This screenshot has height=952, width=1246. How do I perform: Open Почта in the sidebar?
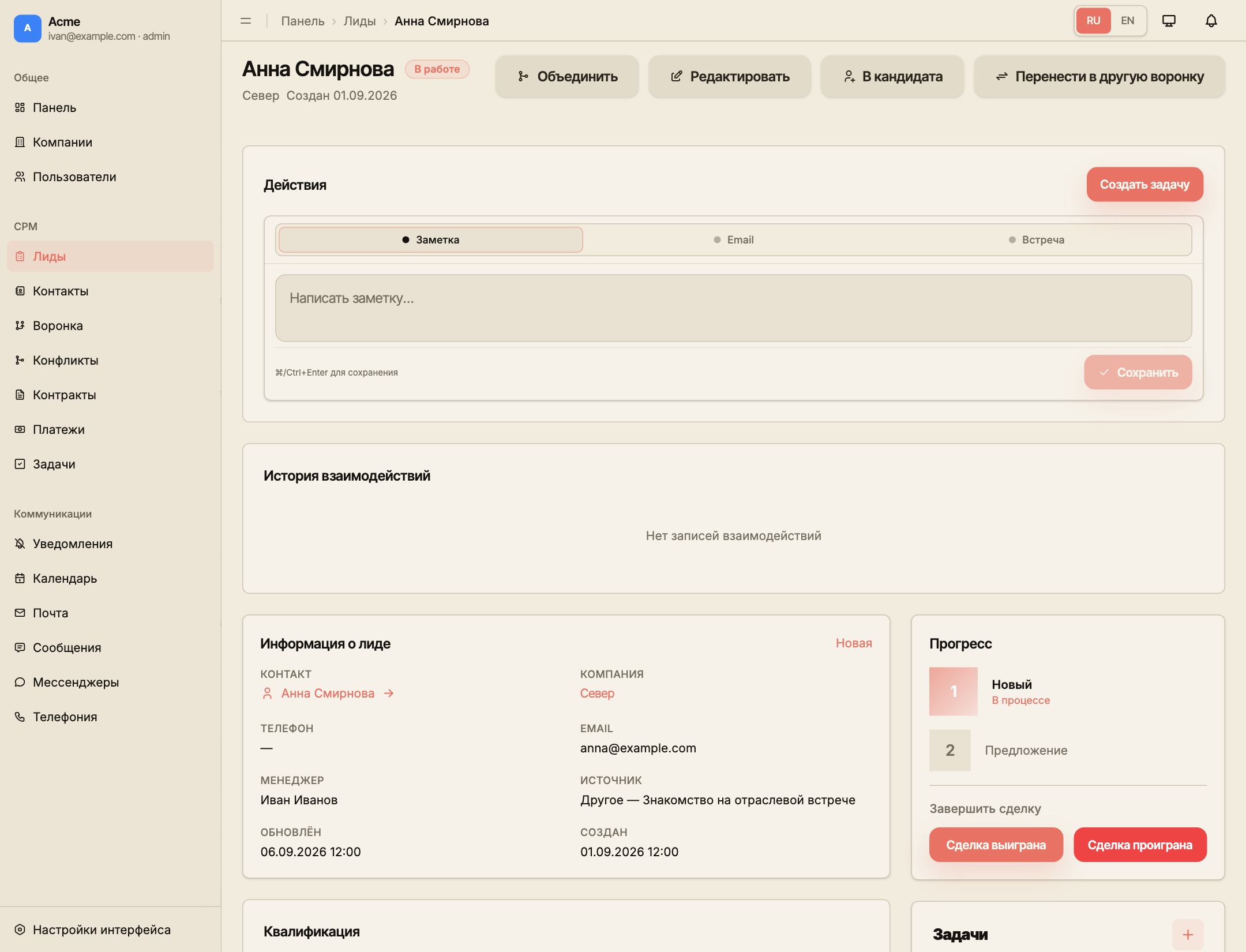(x=110, y=613)
